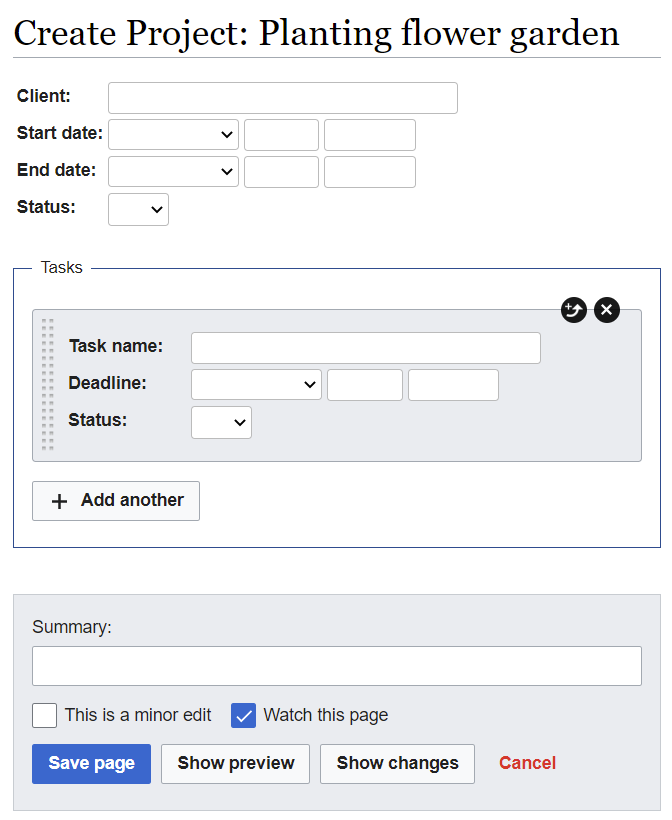
Task: Cancel the project creation
Action: pyautogui.click(x=527, y=764)
